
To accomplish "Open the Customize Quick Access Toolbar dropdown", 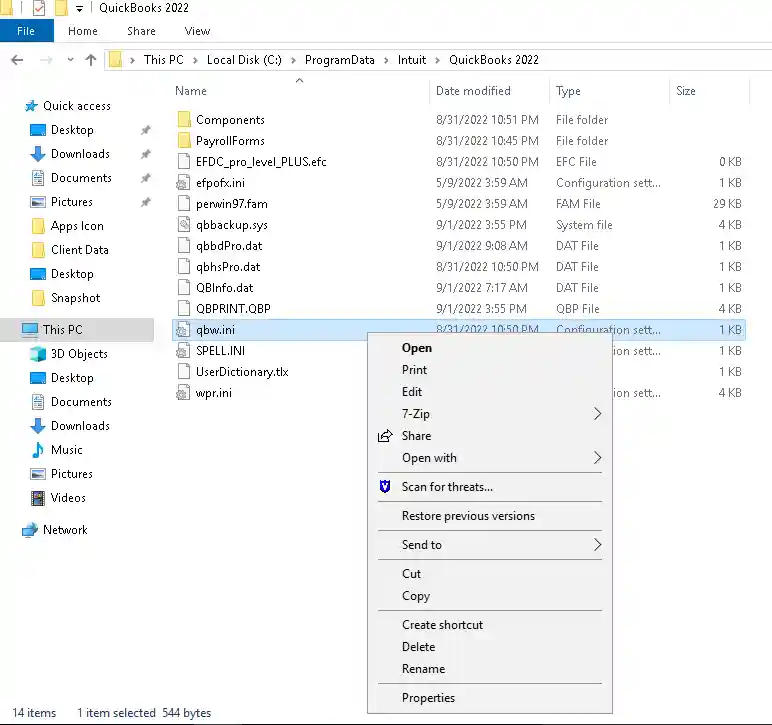I will pyautogui.click(x=79, y=8).
